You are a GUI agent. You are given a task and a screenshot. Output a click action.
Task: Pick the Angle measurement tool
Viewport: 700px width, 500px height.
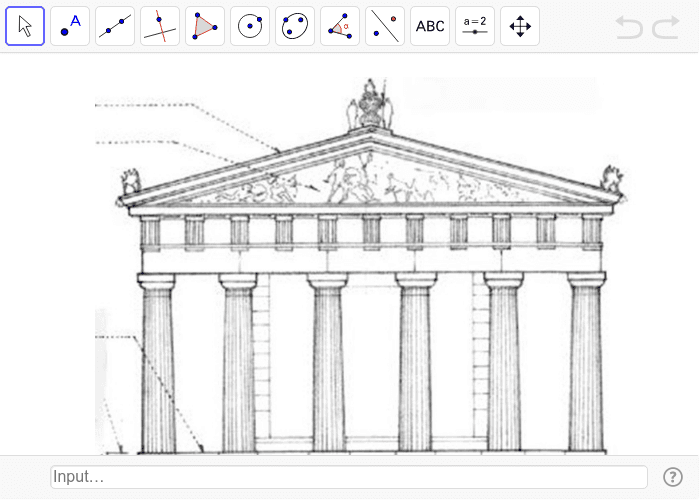tap(340, 26)
